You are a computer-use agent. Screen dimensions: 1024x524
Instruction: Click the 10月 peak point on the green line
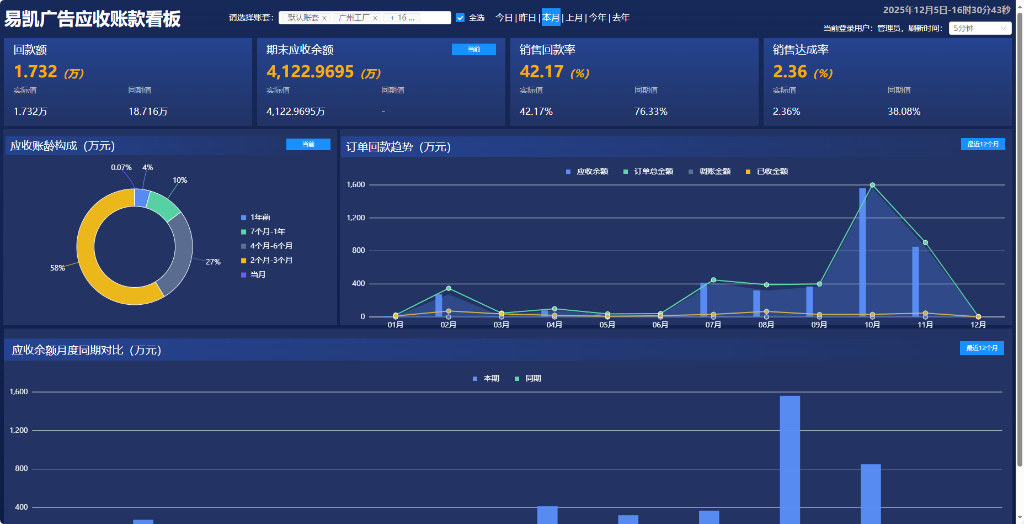(872, 185)
